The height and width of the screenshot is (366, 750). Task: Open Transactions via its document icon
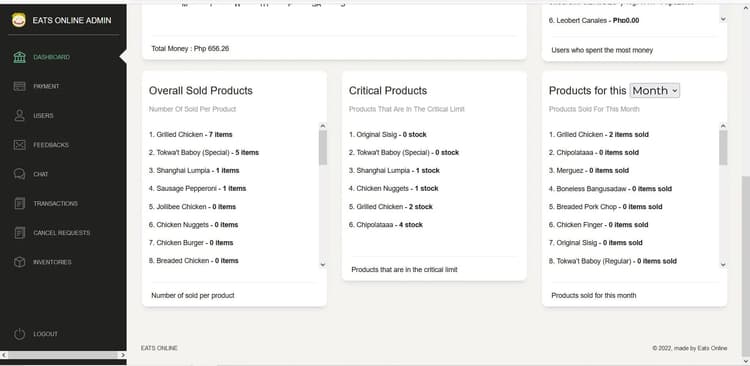tap(19, 203)
